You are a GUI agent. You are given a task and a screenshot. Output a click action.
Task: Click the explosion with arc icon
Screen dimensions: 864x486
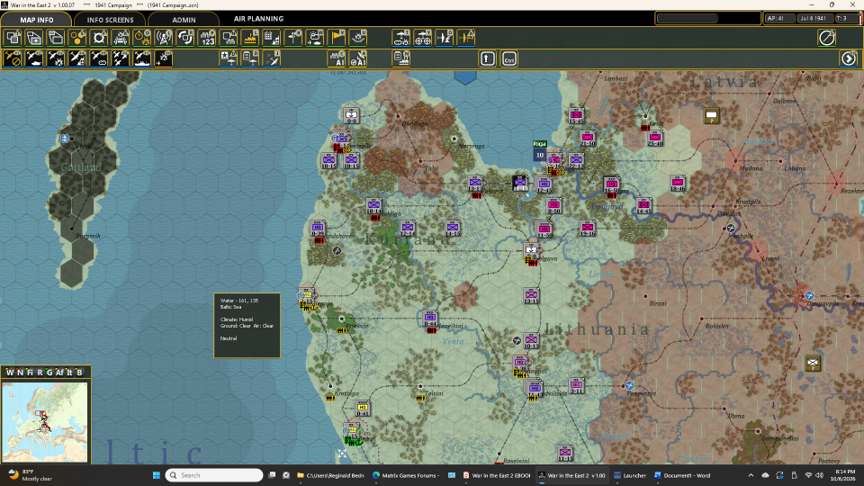358,37
